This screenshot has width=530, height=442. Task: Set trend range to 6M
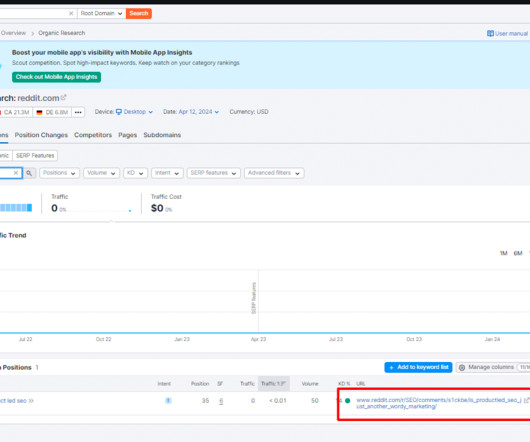(x=518, y=253)
